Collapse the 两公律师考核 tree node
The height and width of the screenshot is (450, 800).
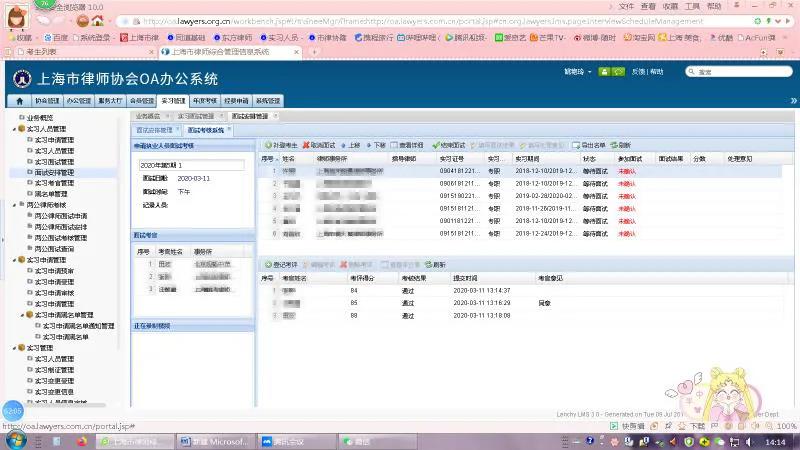click(x=12, y=205)
